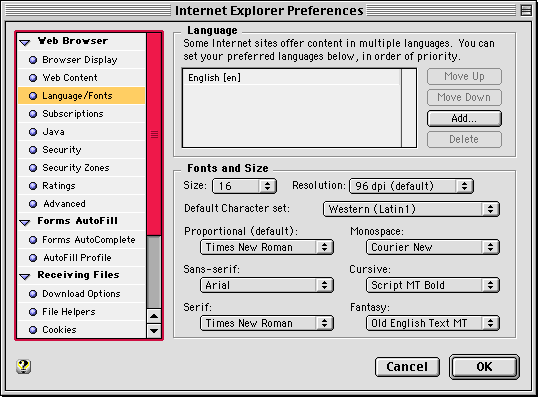This screenshot has height=397, width=538.
Task: Open the font Size dropdown
Action: 244,186
